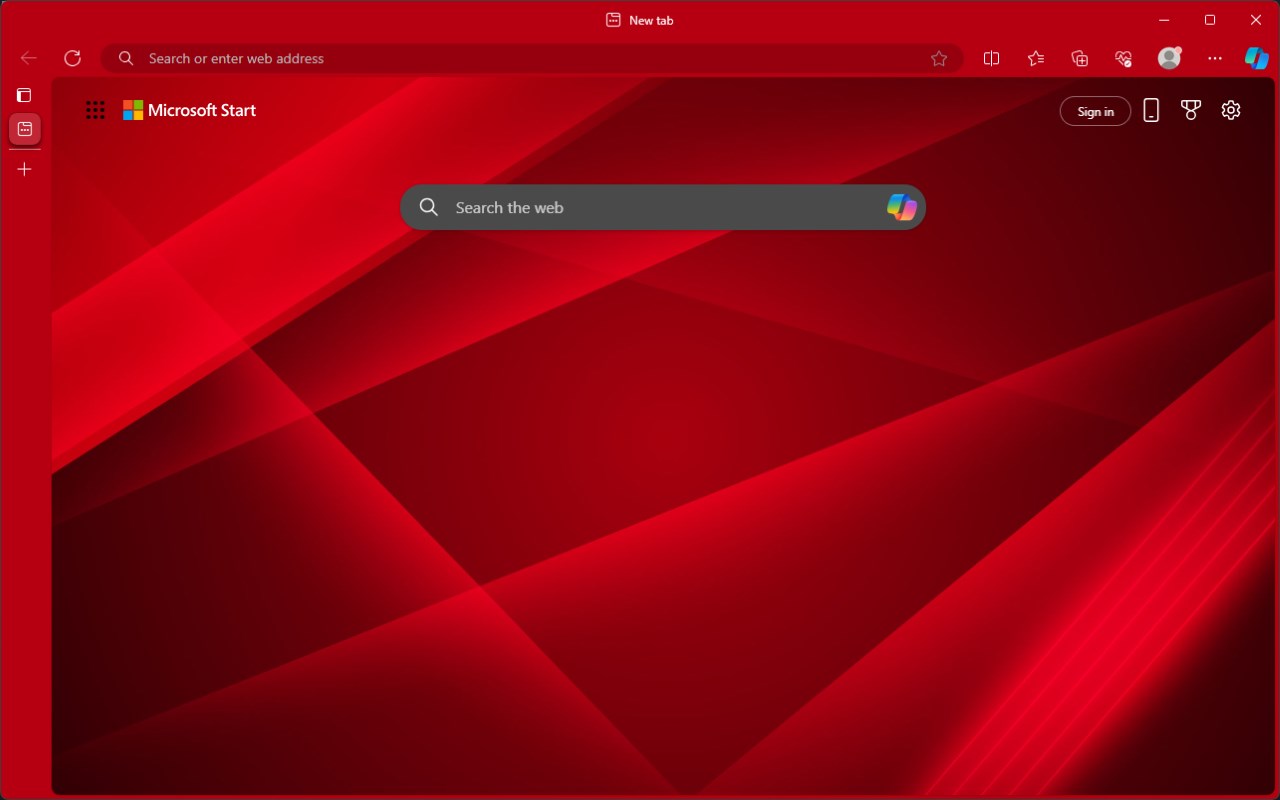Open the Microsoft Rewards trophy icon

pyautogui.click(x=1190, y=110)
